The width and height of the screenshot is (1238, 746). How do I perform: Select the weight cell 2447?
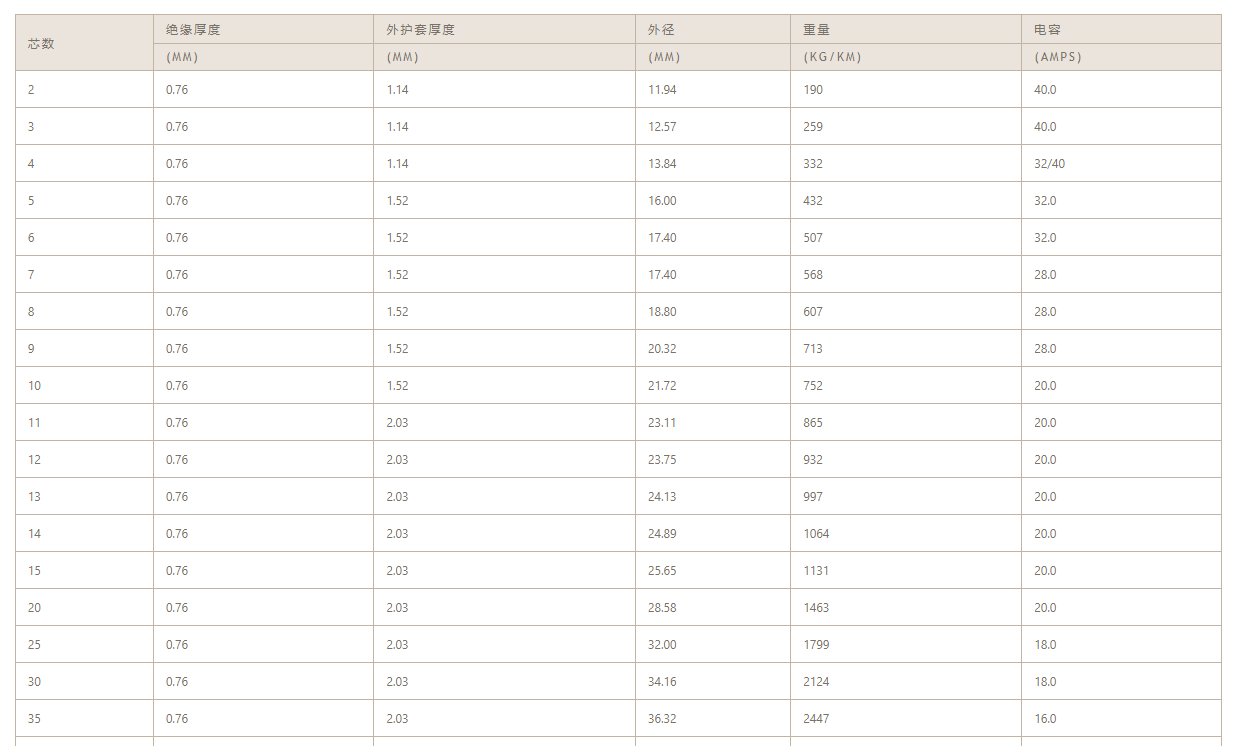[x=816, y=719]
